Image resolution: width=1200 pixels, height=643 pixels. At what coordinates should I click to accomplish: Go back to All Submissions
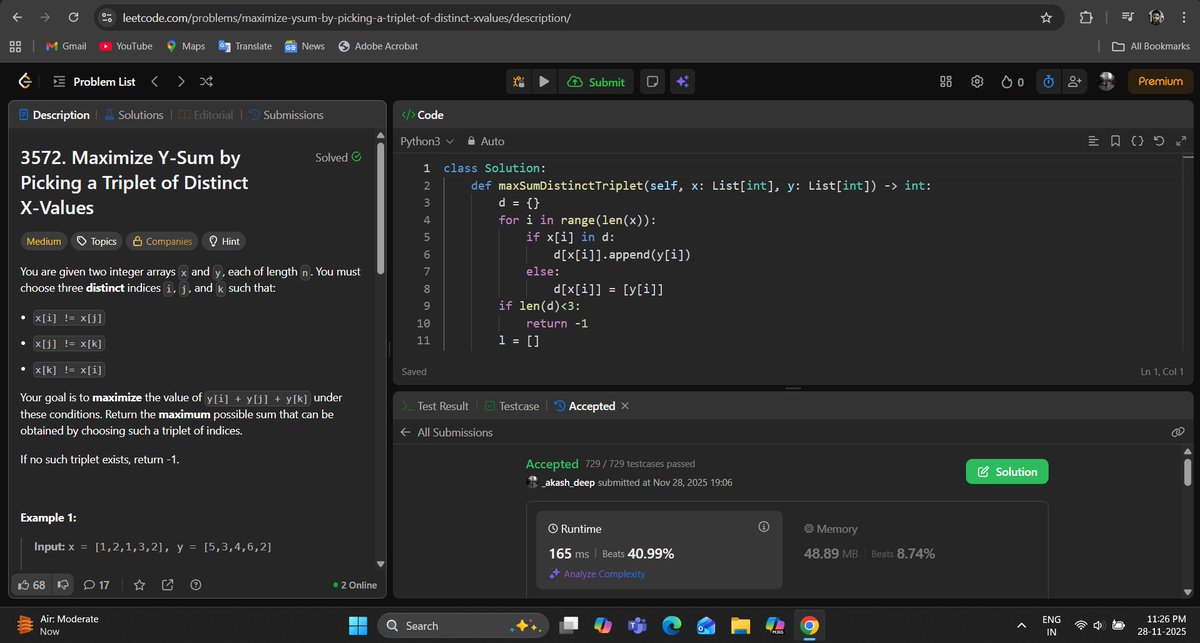(x=446, y=432)
